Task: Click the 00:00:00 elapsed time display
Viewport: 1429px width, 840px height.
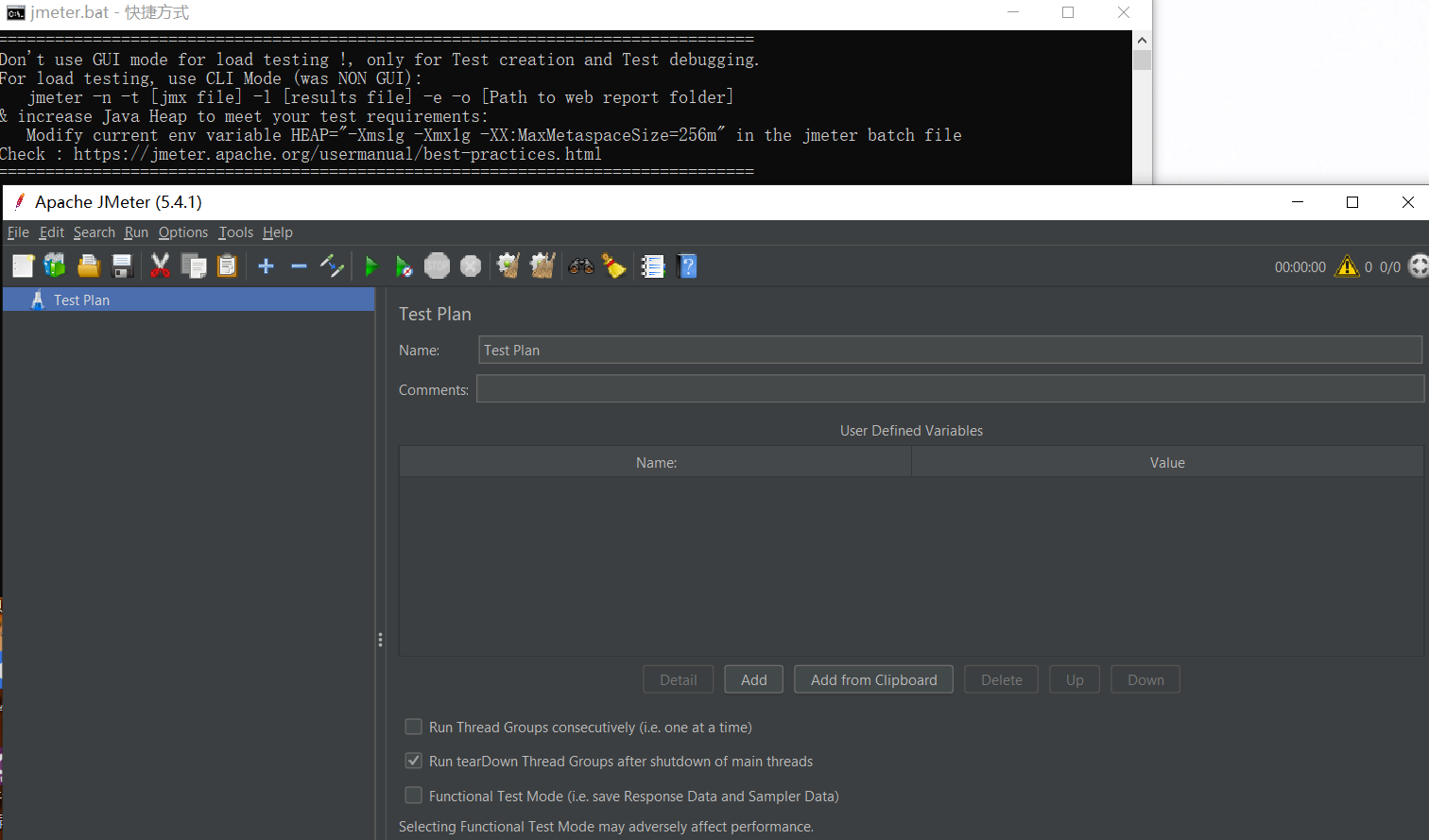Action: [1300, 267]
